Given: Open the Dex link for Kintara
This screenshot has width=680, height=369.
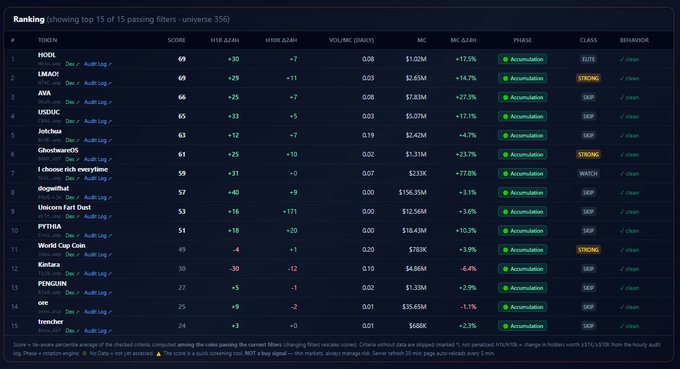Looking at the screenshot, I should (x=72, y=274).
